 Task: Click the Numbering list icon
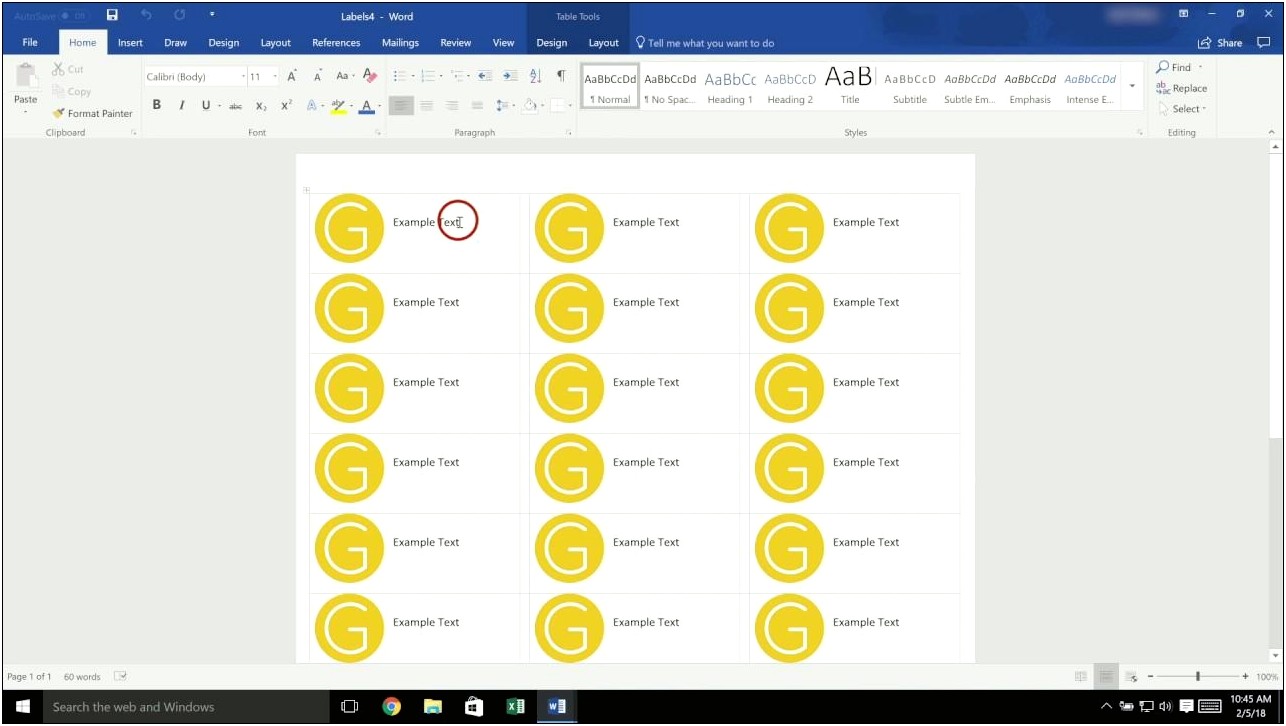[x=428, y=76]
